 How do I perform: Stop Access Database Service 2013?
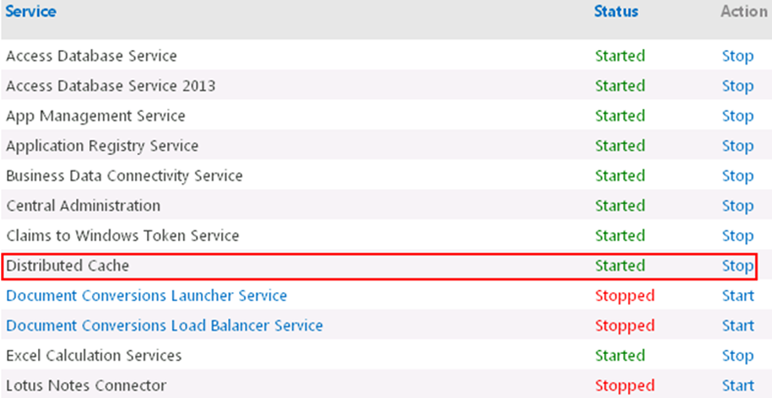click(738, 86)
